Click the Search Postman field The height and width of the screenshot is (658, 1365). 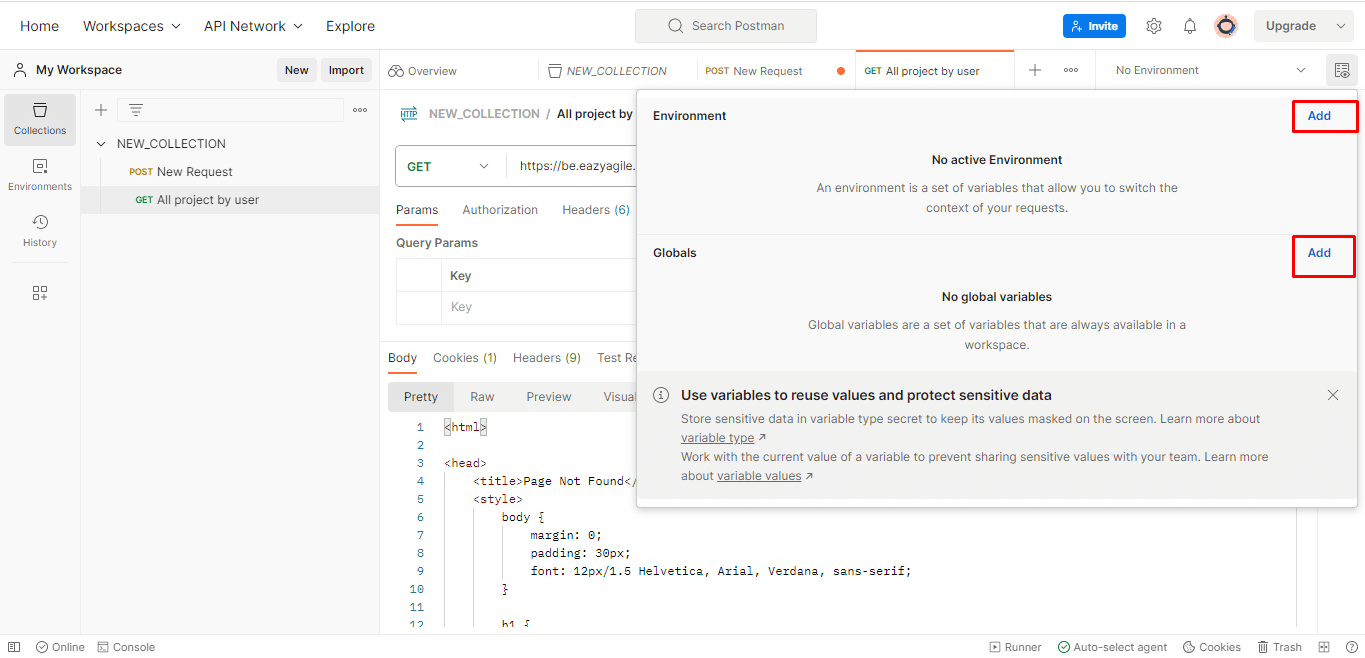tap(726, 26)
